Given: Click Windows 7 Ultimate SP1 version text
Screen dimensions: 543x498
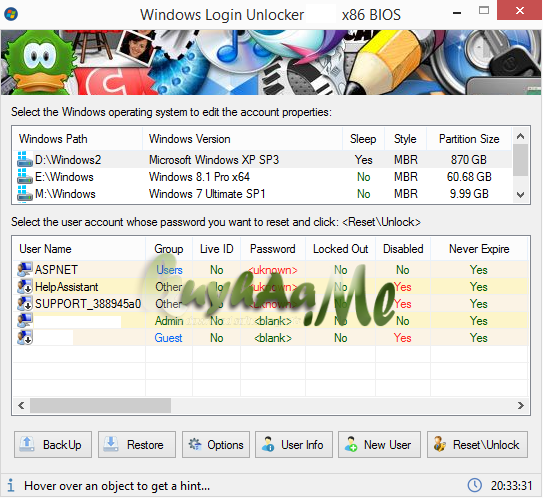Looking at the screenshot, I should coord(207,194).
